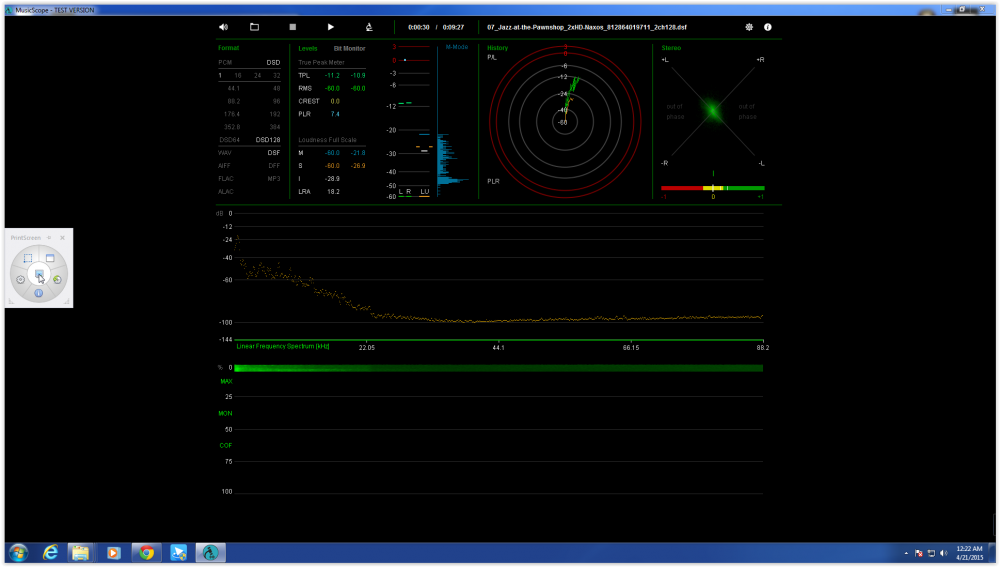The width and height of the screenshot is (1000, 567).
Task: Click the M-Mode label
Action: click(x=457, y=47)
